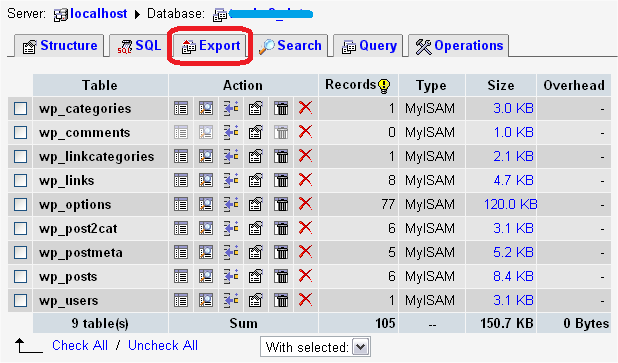This screenshot has width=618, height=363.
Task: Check the wp_options row checkbox
Action: coord(20,205)
